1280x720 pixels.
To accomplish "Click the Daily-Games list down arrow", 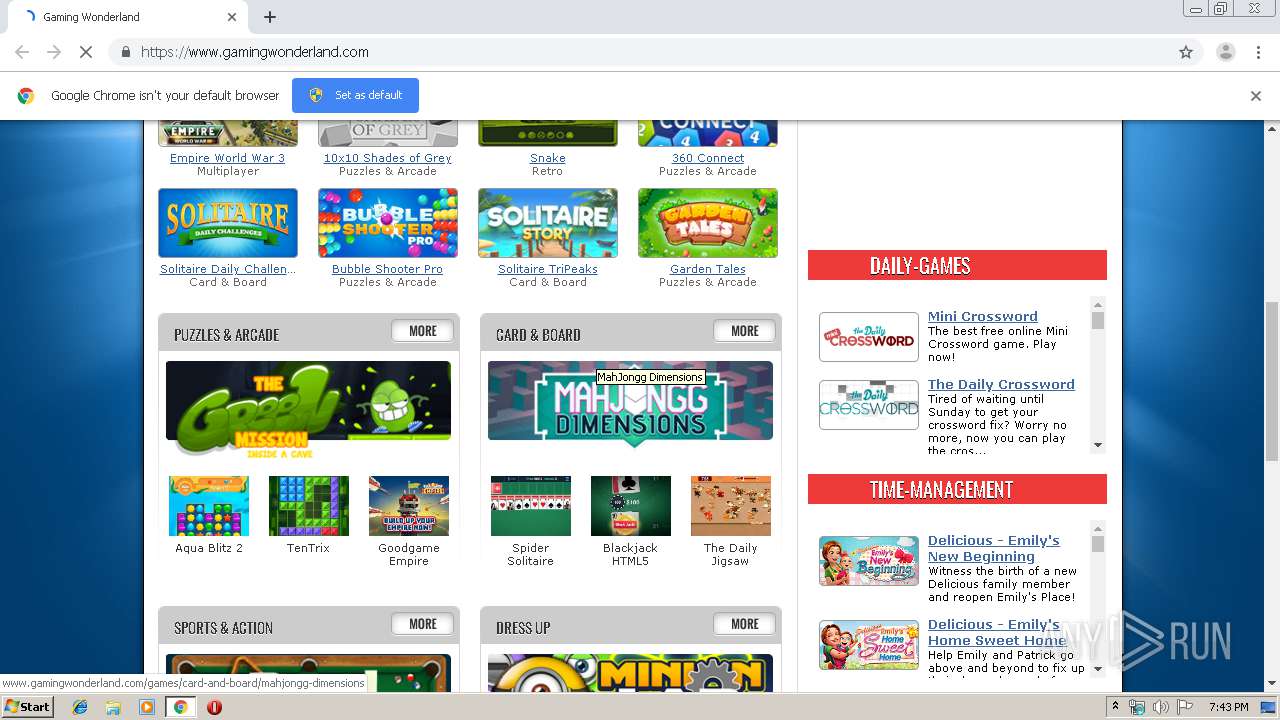I will pyautogui.click(x=1098, y=445).
